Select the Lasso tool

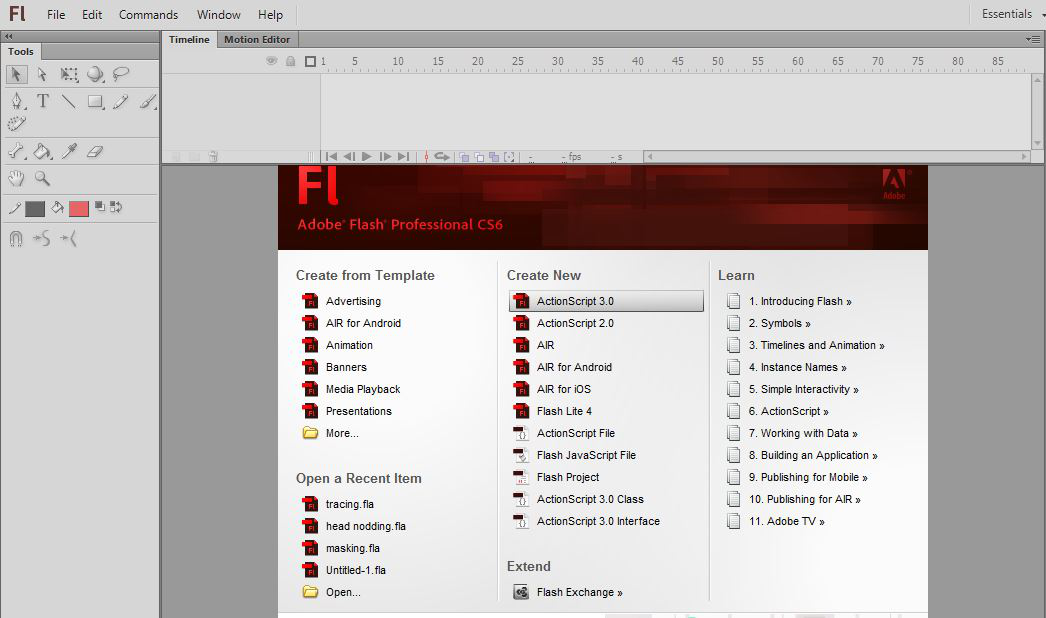(121, 74)
